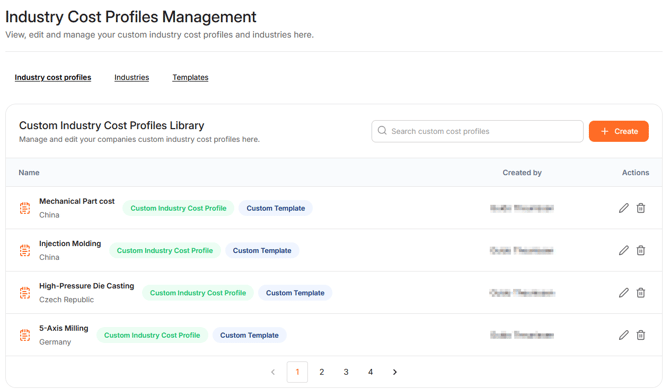Image resolution: width=670 pixels, height=389 pixels.
Task: Open the Mechanical Part cost entry name
Action: point(77,201)
